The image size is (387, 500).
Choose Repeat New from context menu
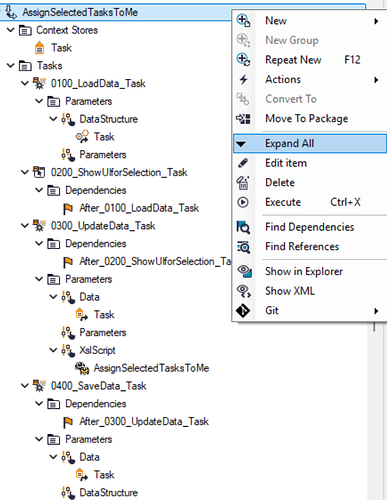tap(310, 60)
